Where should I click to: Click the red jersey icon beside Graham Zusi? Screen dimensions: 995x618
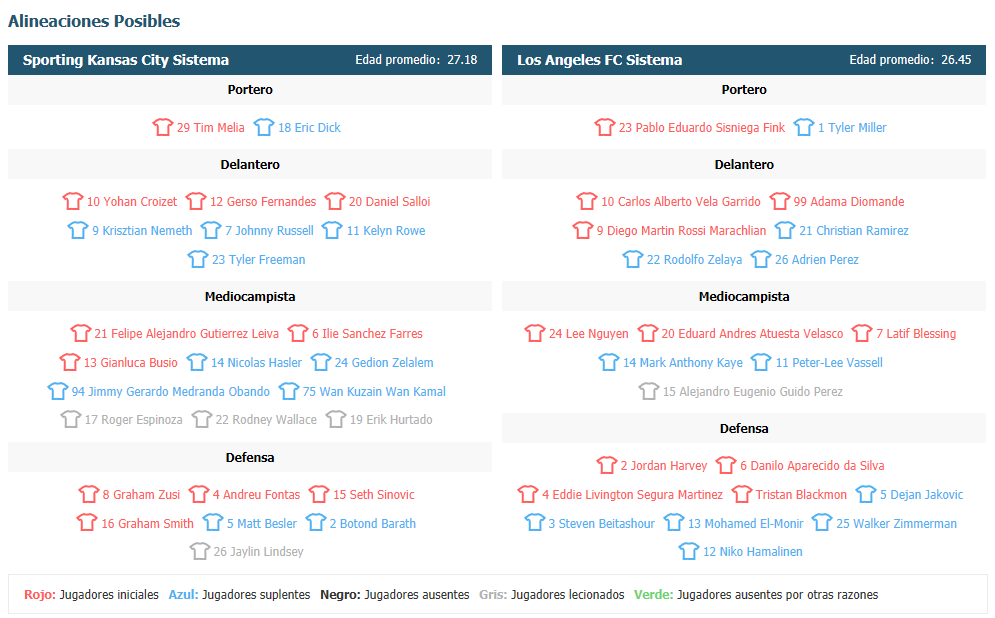coord(88,494)
